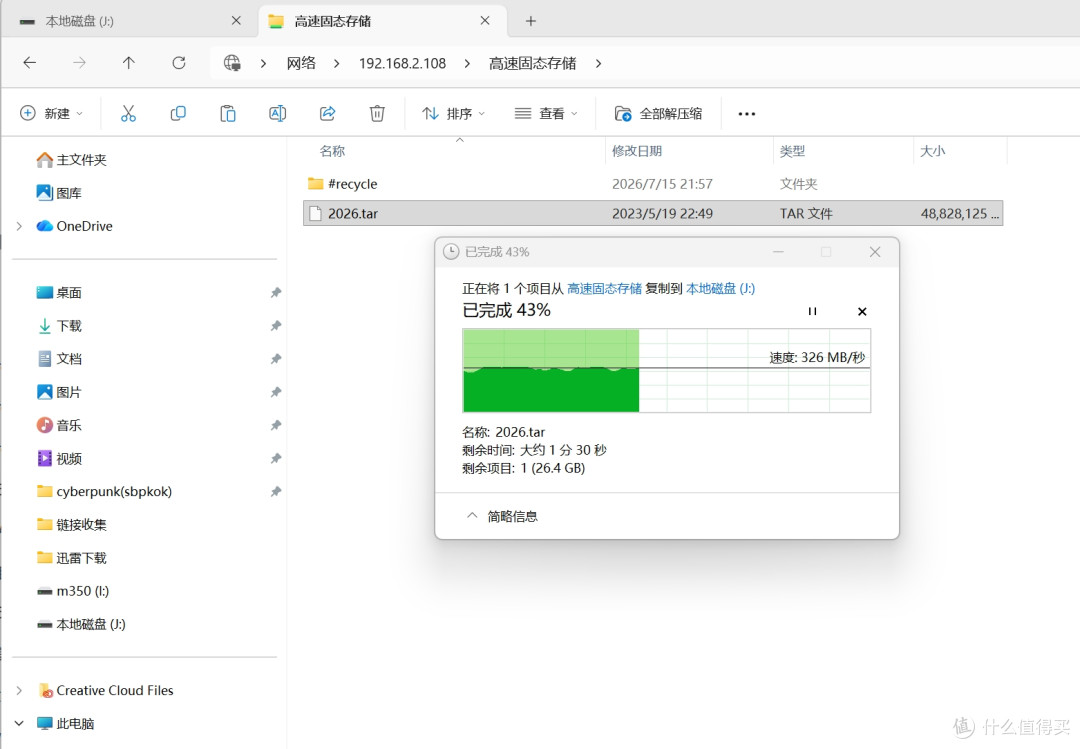Click 高速固态存储 breadcrumb in address bar

click(x=532, y=63)
